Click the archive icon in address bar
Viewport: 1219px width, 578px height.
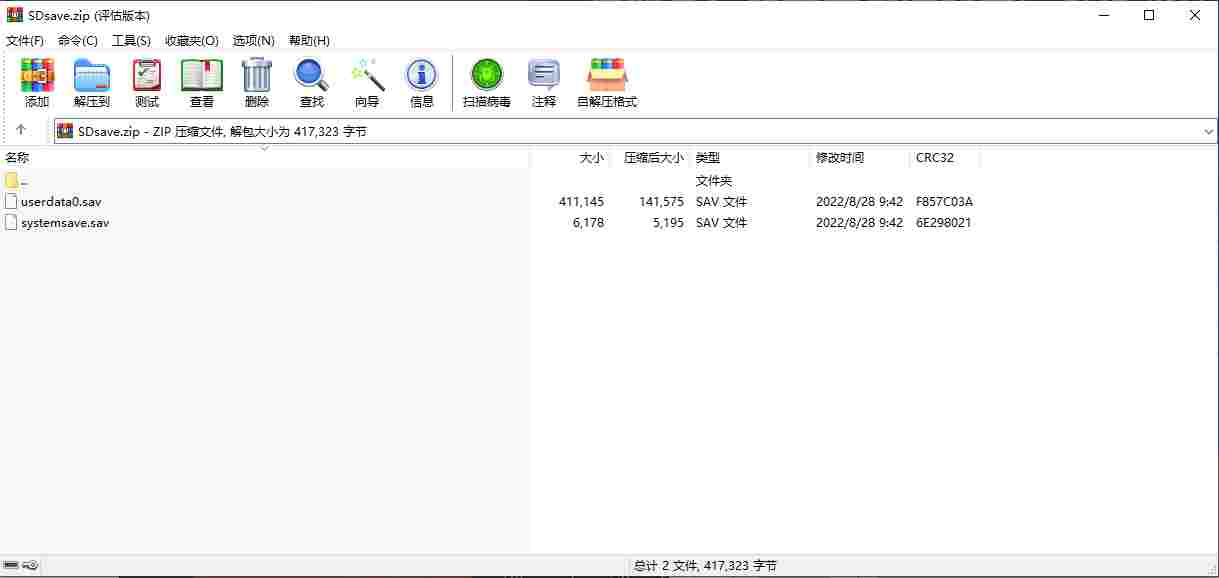click(65, 131)
